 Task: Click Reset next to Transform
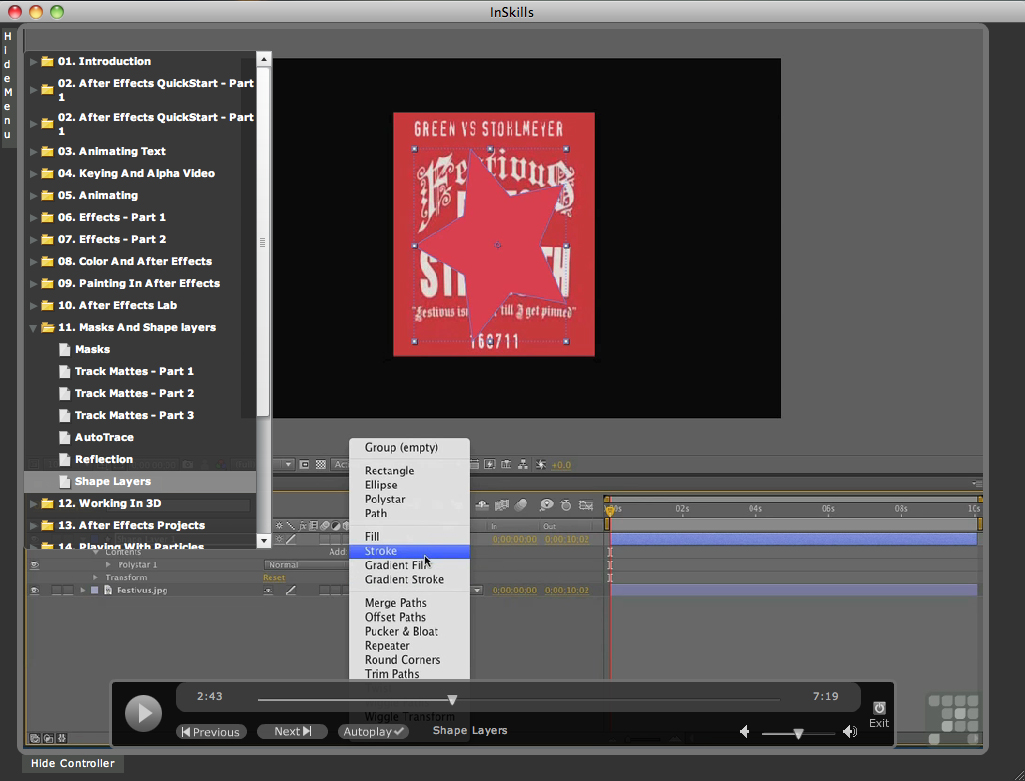pyautogui.click(x=274, y=578)
